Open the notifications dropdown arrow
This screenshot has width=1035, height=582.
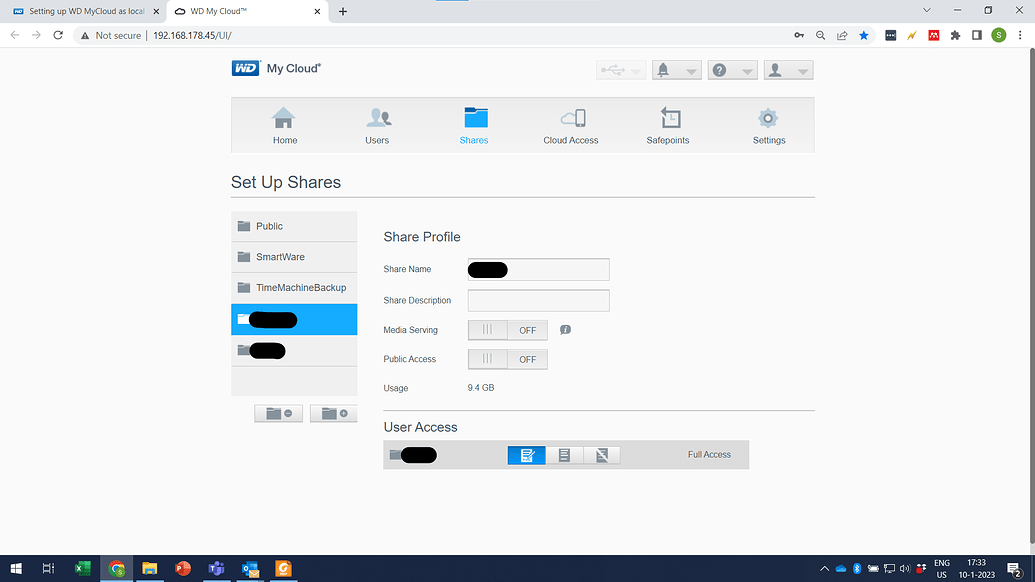688,69
